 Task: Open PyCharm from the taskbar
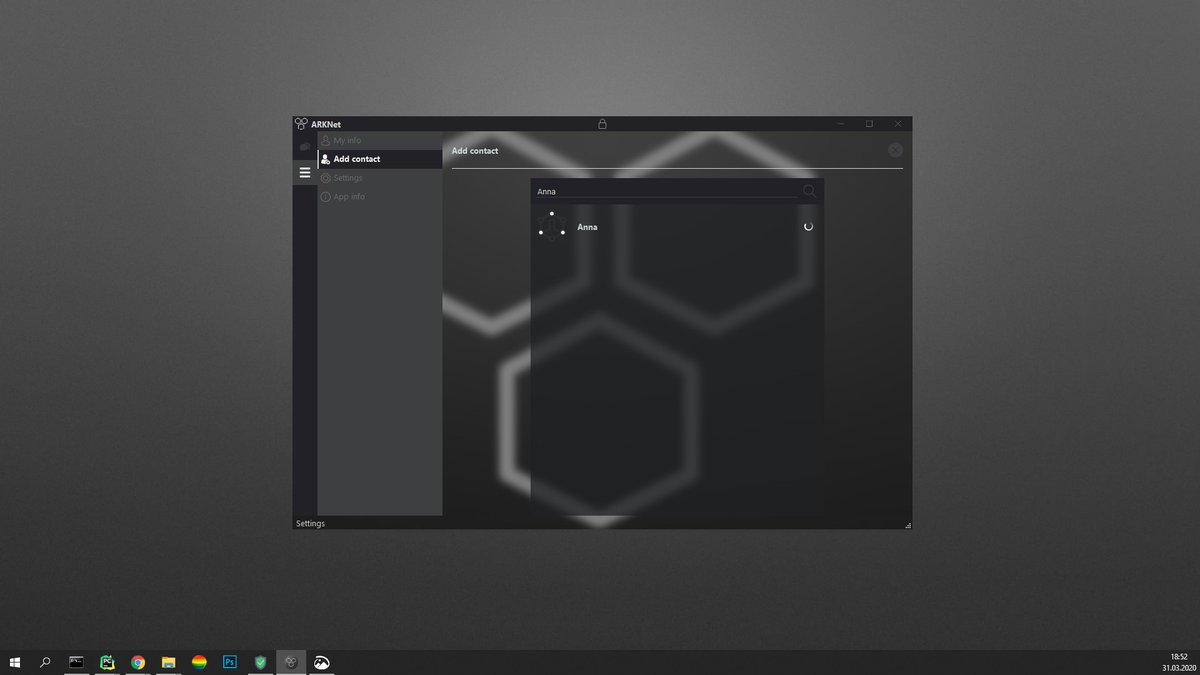(107, 662)
